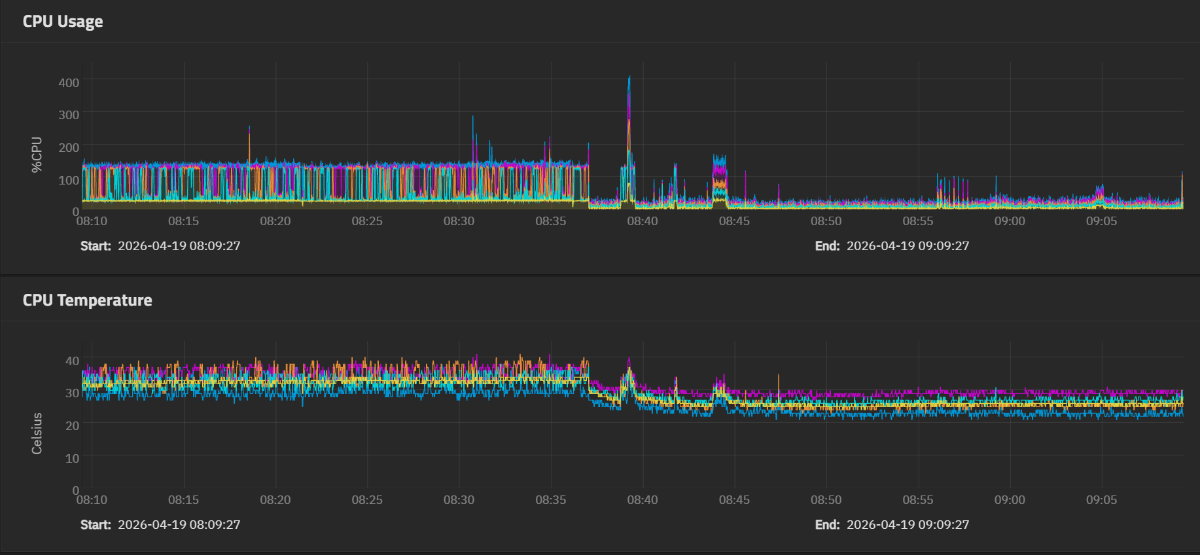Click the 10 value on Celsius axis
This screenshot has width=1200, height=555.
click(72, 458)
